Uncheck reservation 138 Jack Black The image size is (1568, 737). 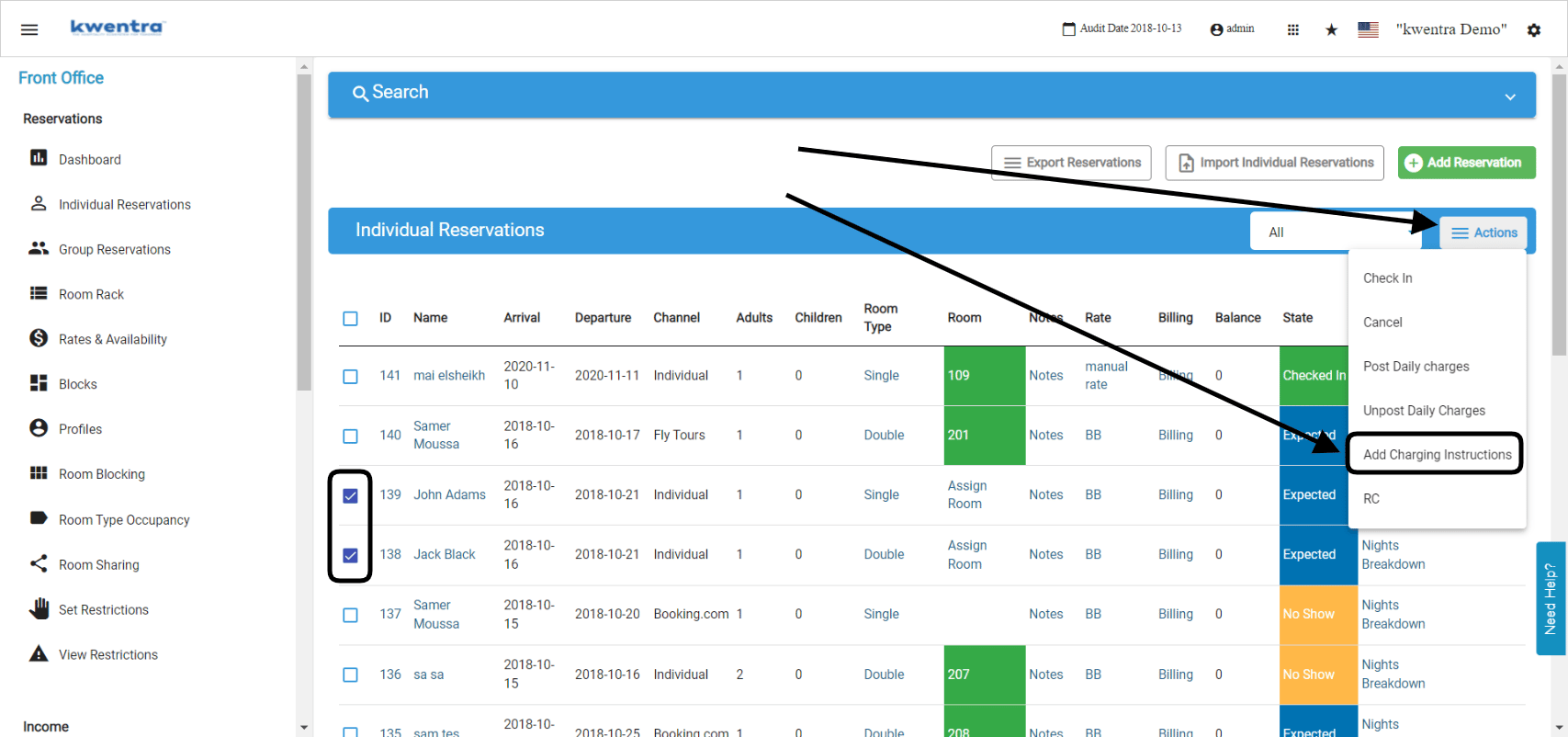(x=350, y=555)
